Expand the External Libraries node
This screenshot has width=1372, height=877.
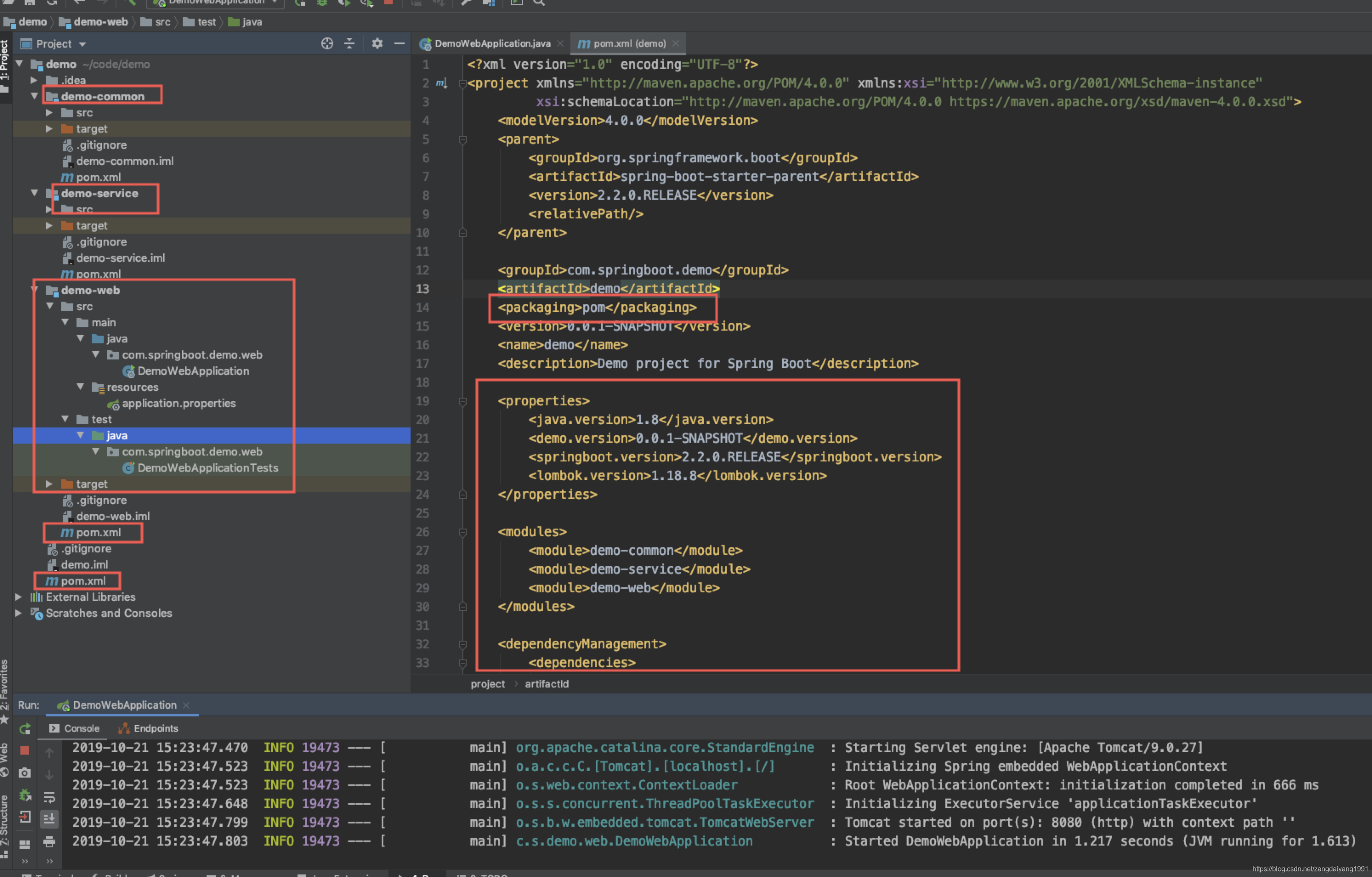click(x=19, y=597)
